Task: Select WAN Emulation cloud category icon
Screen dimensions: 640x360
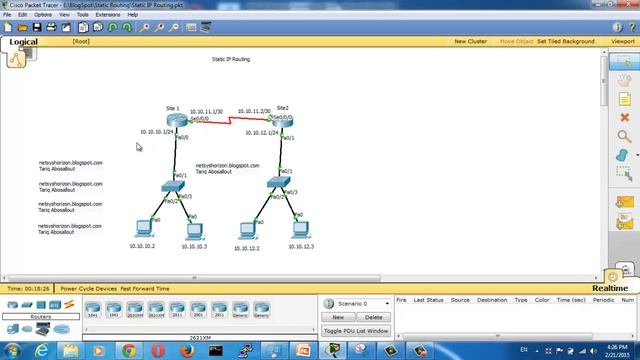Action: [27, 329]
